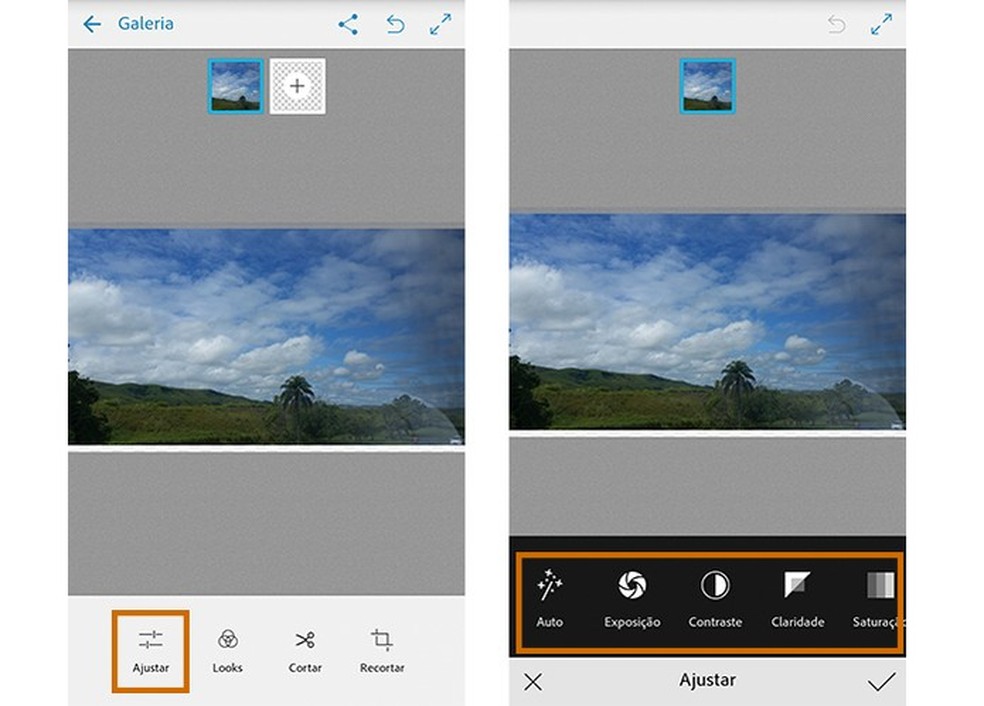Open the Ajustar tool in bottom bar
The image size is (984, 706).
click(151, 651)
